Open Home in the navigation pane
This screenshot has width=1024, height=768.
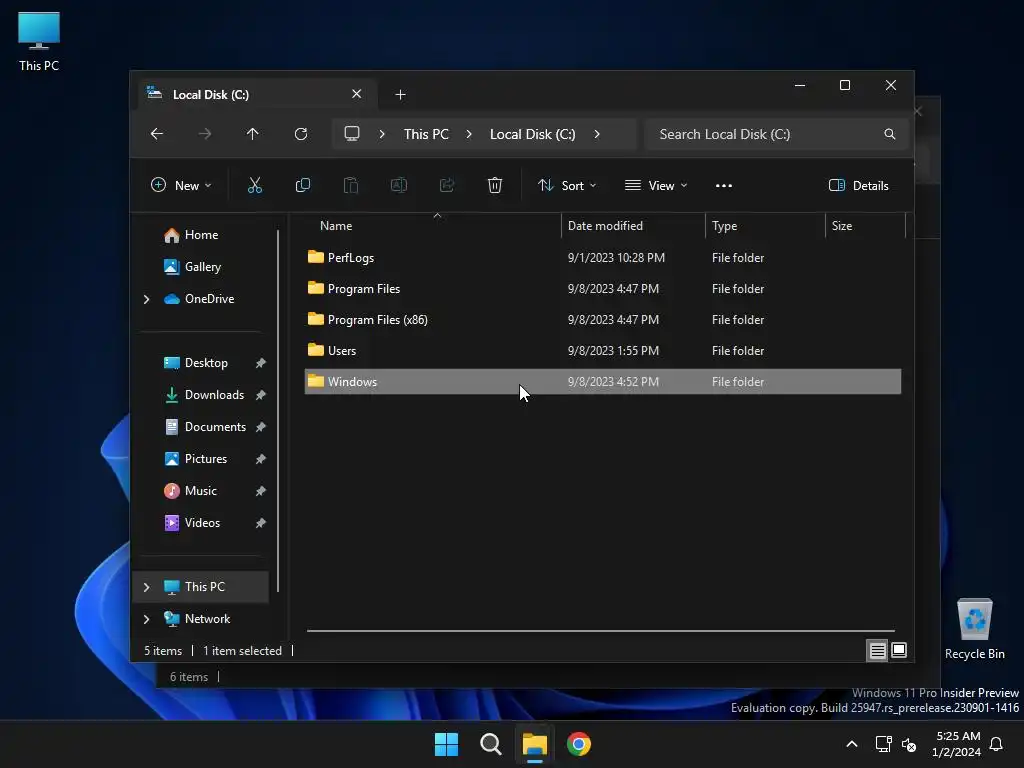tap(201, 235)
